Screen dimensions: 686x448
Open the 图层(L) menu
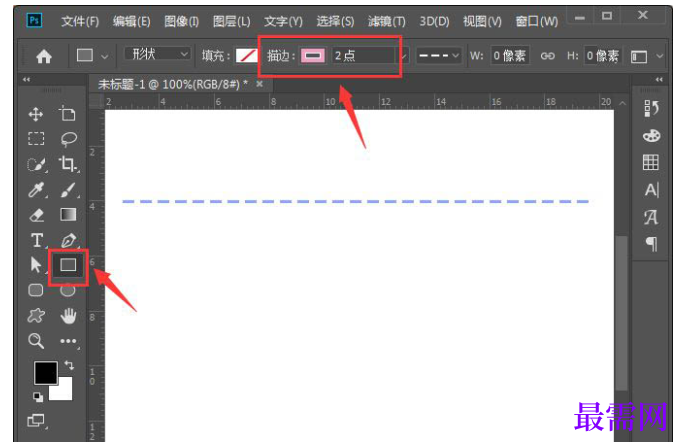point(231,21)
